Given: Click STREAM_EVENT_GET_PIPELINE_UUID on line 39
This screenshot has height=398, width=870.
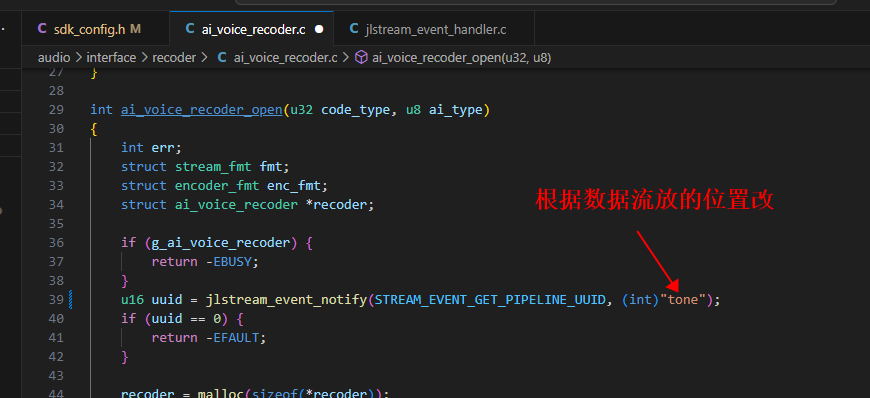Looking at the screenshot, I should click(x=489, y=300).
